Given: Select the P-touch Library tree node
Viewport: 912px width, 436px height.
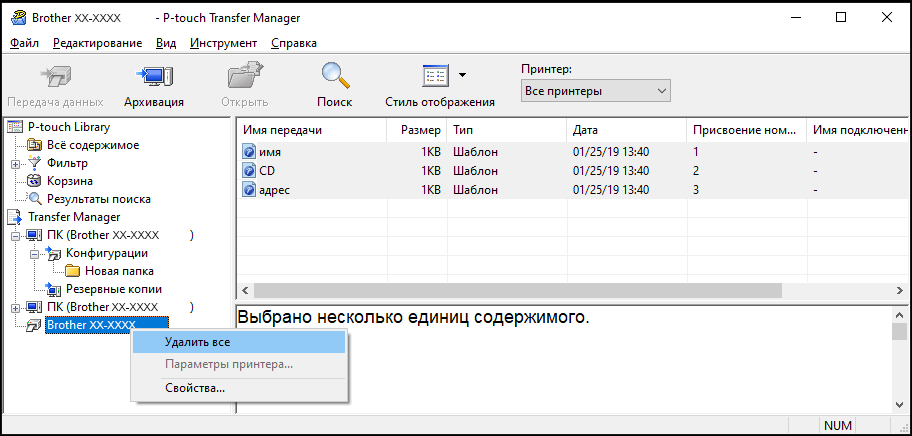Looking at the screenshot, I should (69, 127).
